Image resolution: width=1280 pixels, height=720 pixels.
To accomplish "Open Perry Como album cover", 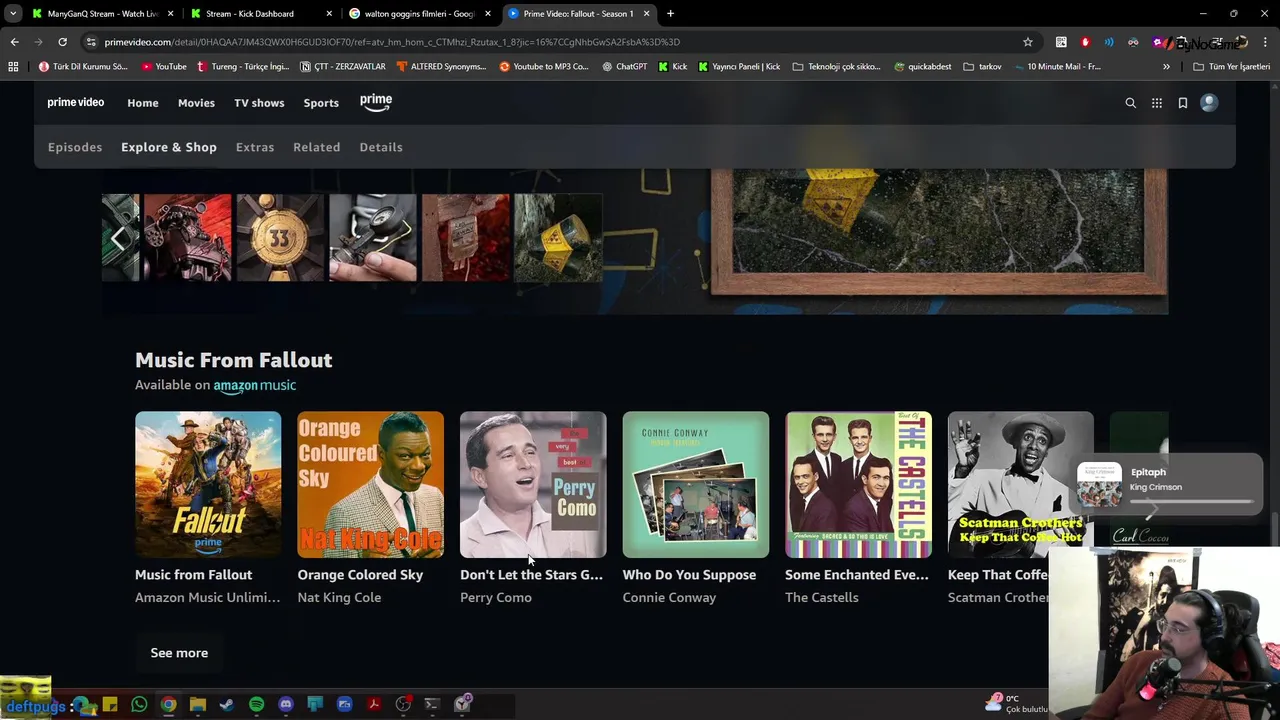I will [533, 484].
